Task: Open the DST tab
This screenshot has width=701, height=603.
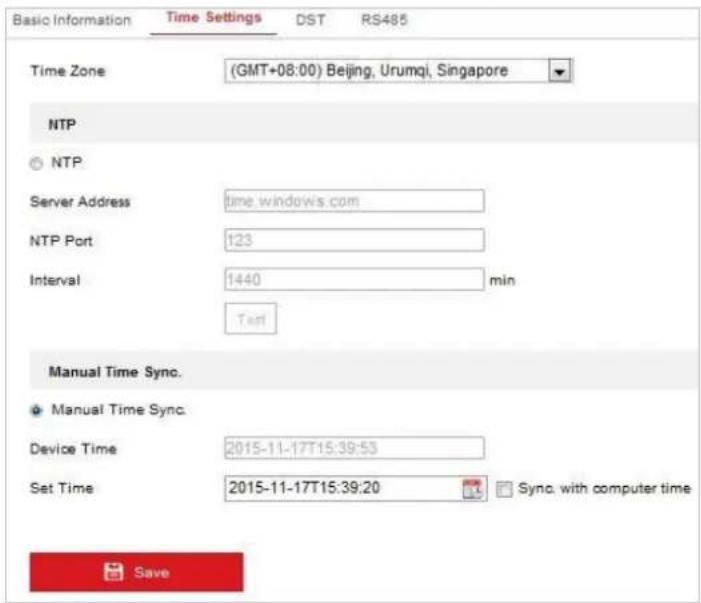Action: point(310,20)
